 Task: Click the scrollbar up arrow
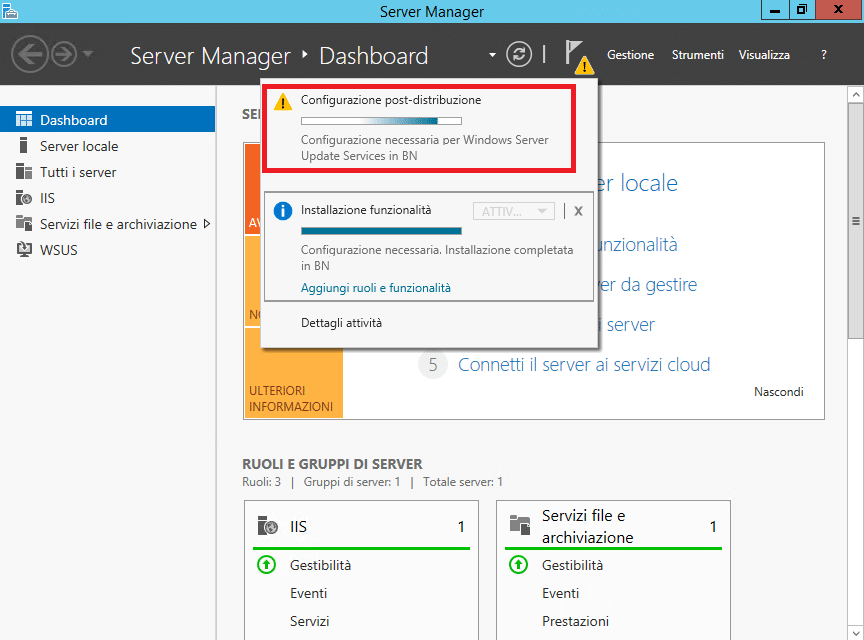(x=856, y=95)
